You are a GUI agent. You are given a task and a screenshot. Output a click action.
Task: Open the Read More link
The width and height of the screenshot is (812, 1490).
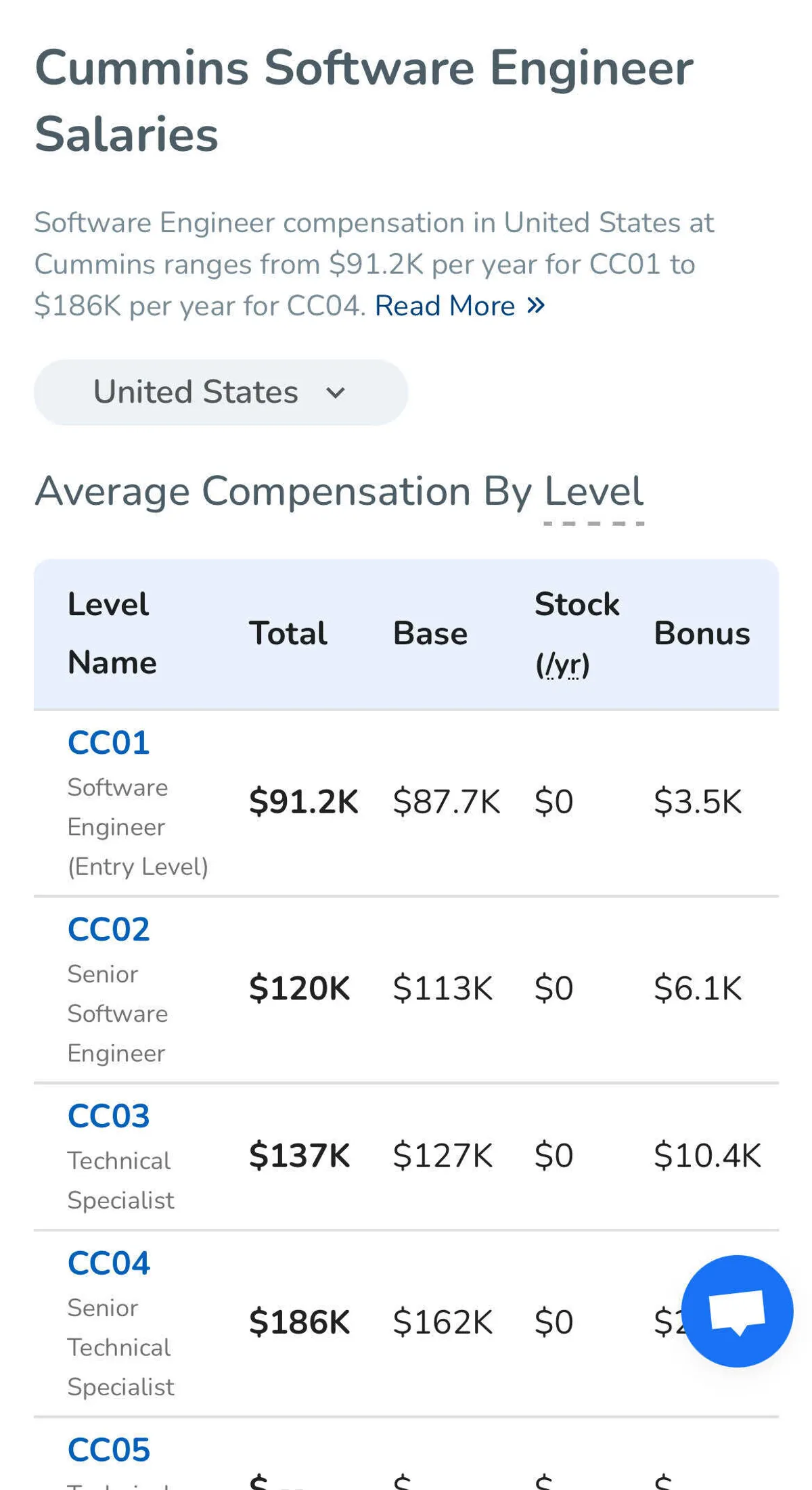click(445, 306)
